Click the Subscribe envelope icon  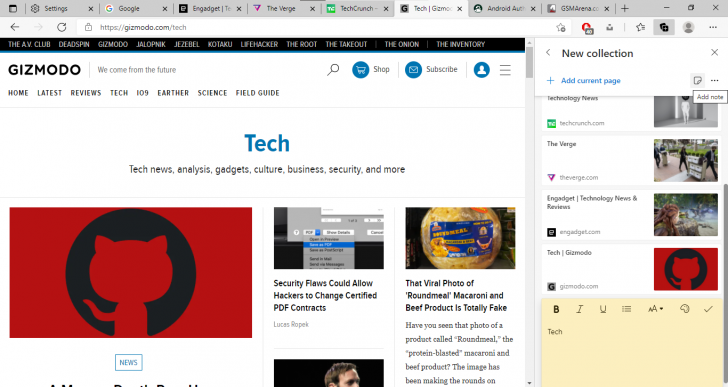pos(413,70)
